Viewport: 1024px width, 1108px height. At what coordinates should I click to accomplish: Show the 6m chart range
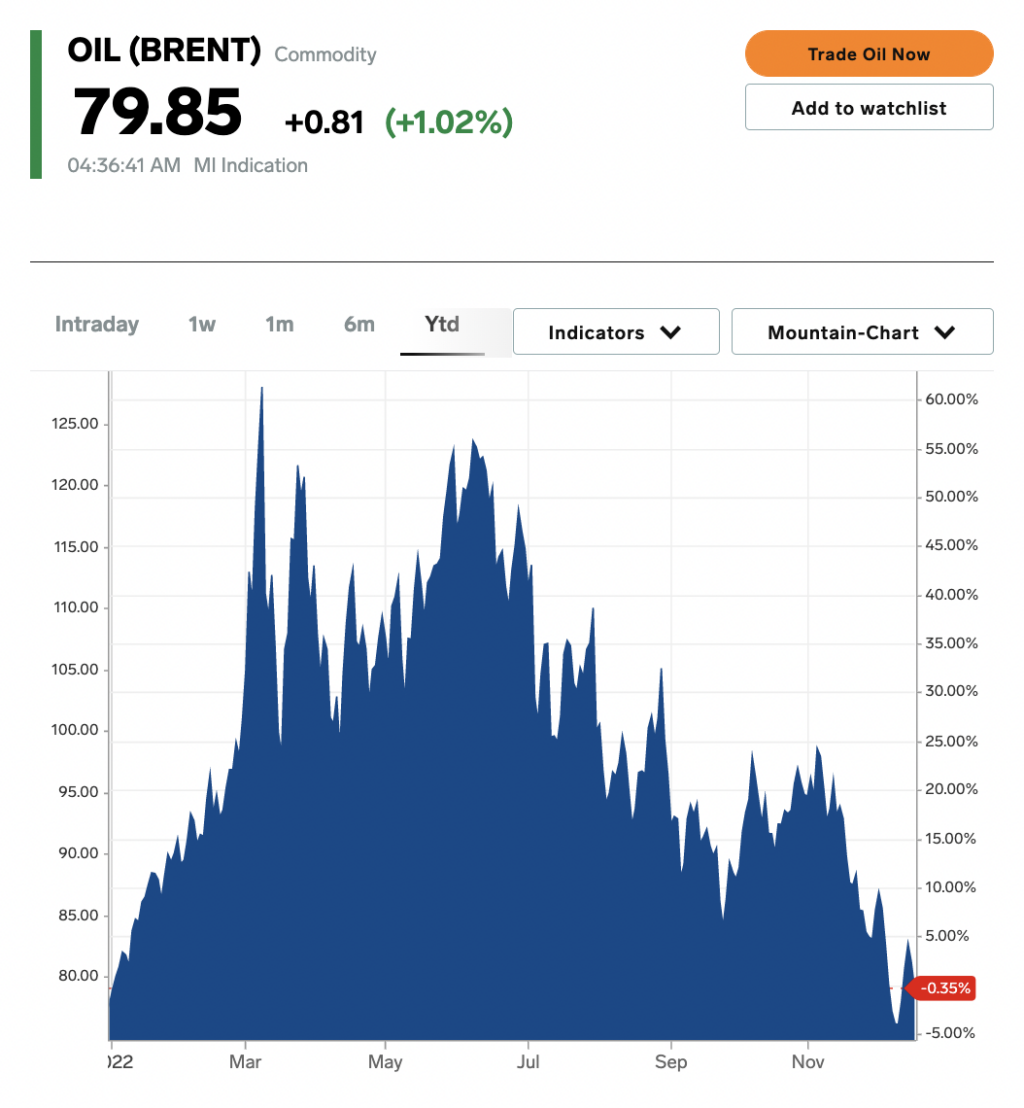click(359, 324)
